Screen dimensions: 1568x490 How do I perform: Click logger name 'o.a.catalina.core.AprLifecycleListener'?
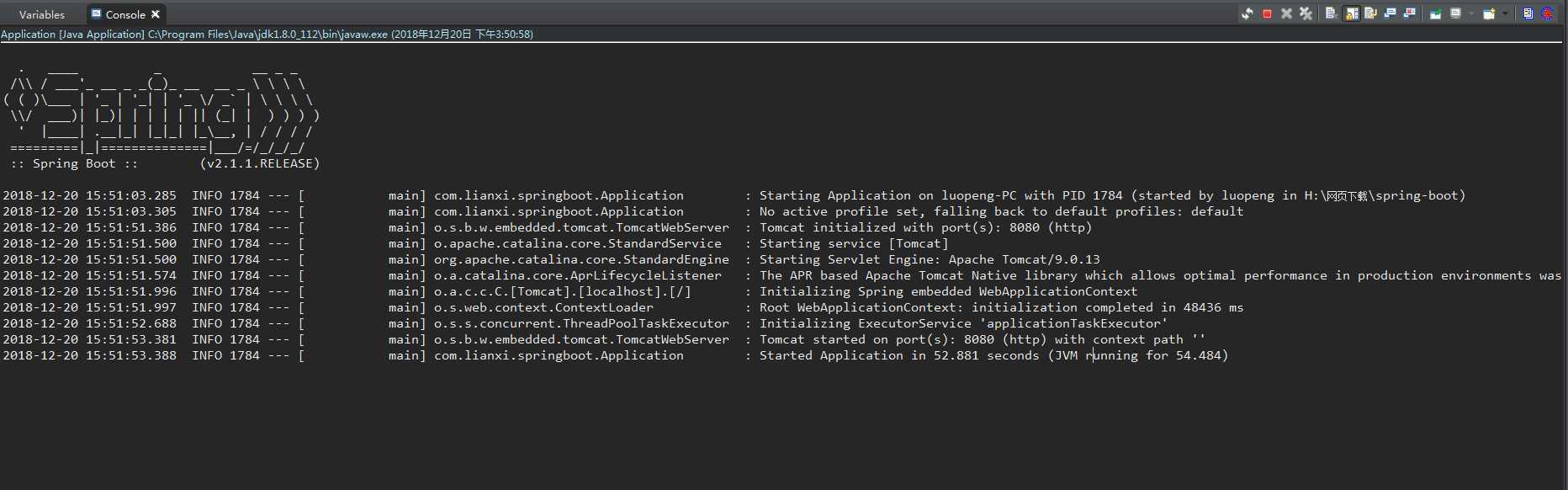tap(578, 275)
